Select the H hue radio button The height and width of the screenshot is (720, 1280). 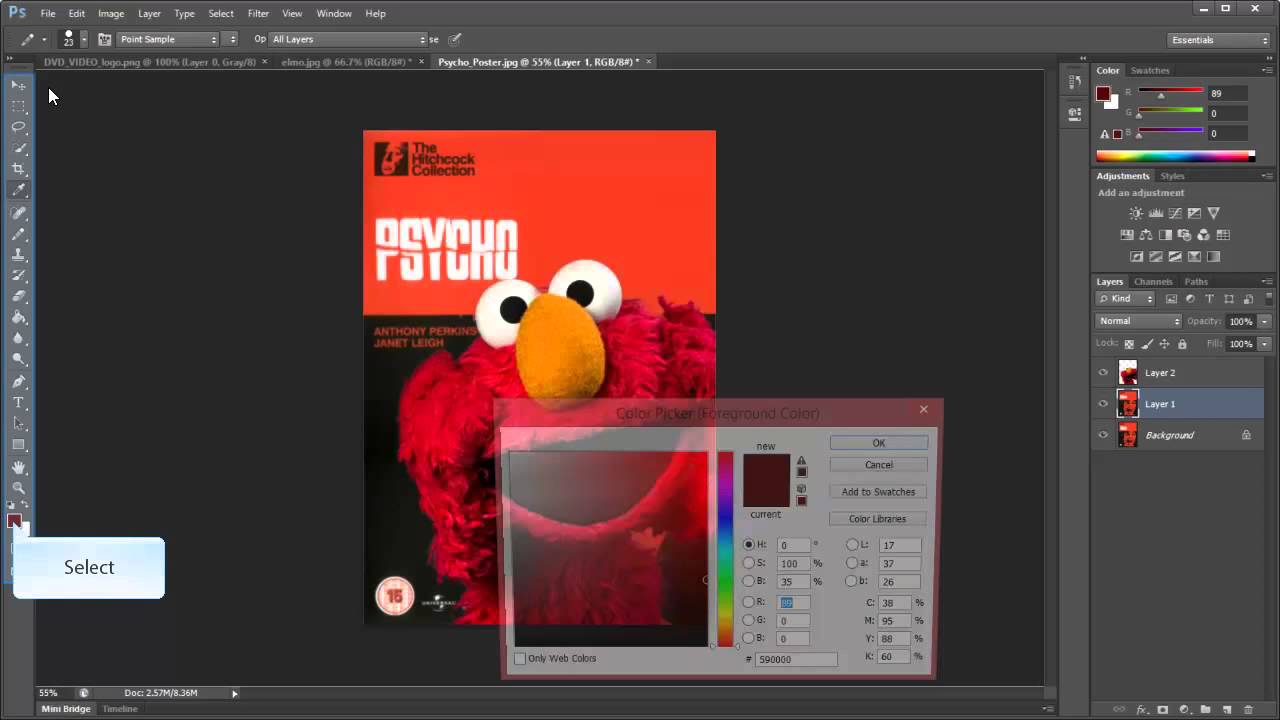[748, 545]
